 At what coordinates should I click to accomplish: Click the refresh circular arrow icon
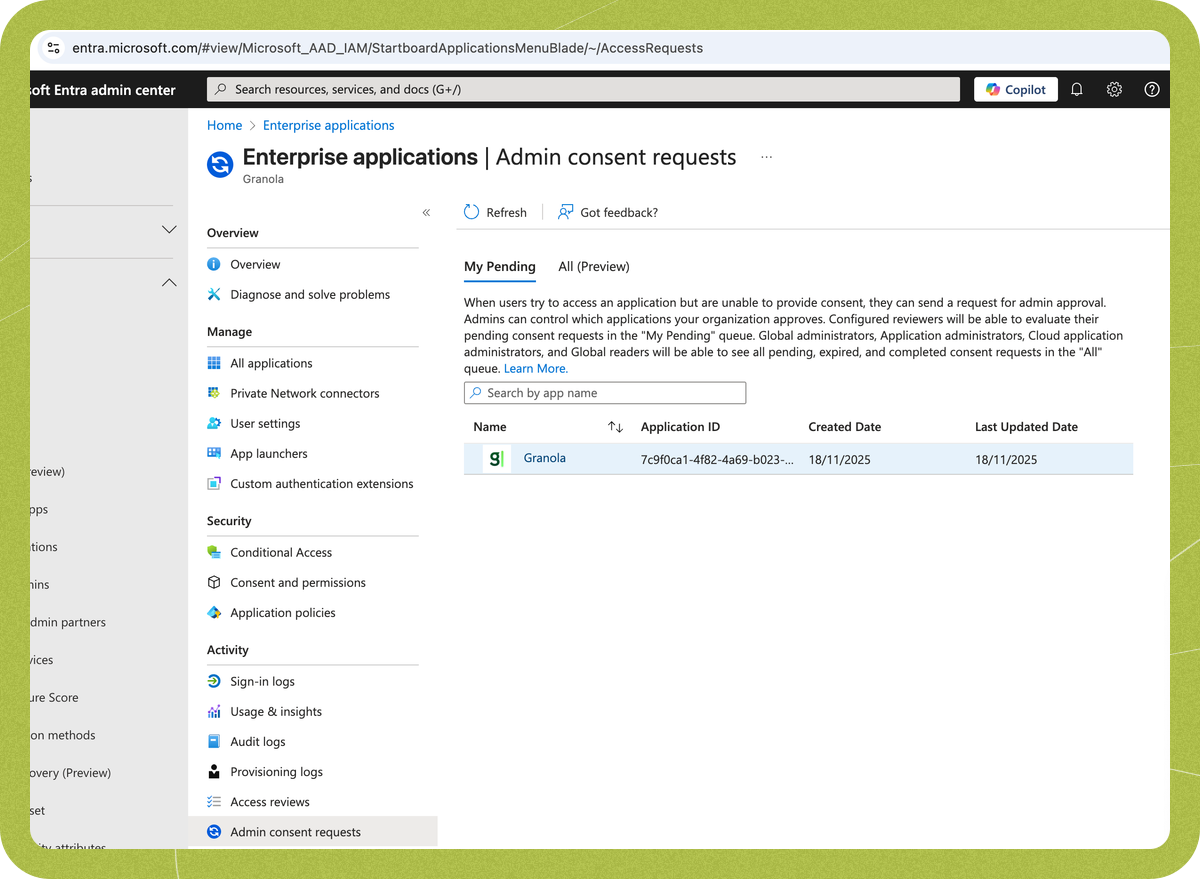point(472,212)
